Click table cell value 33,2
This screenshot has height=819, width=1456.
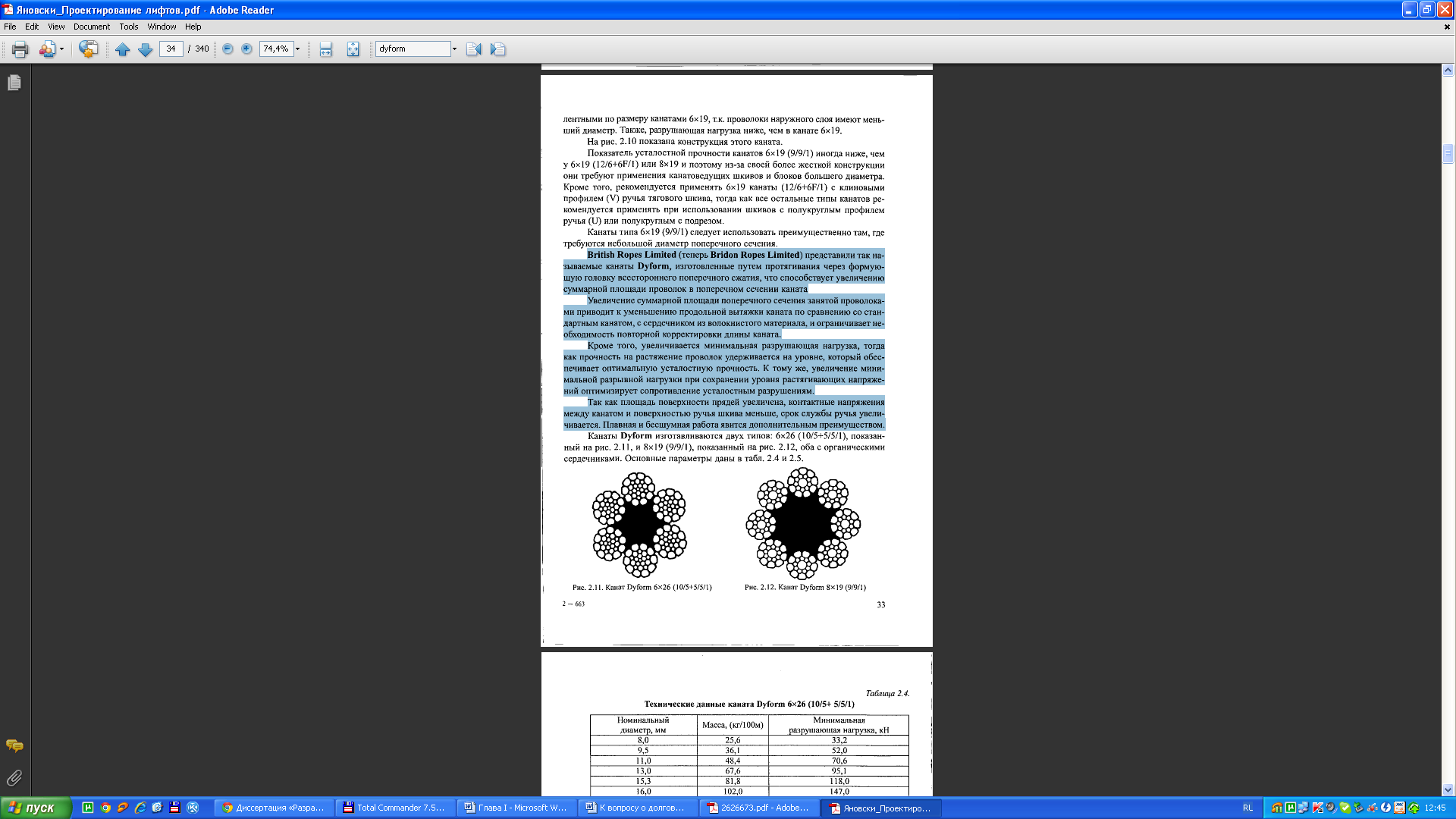[x=839, y=740]
